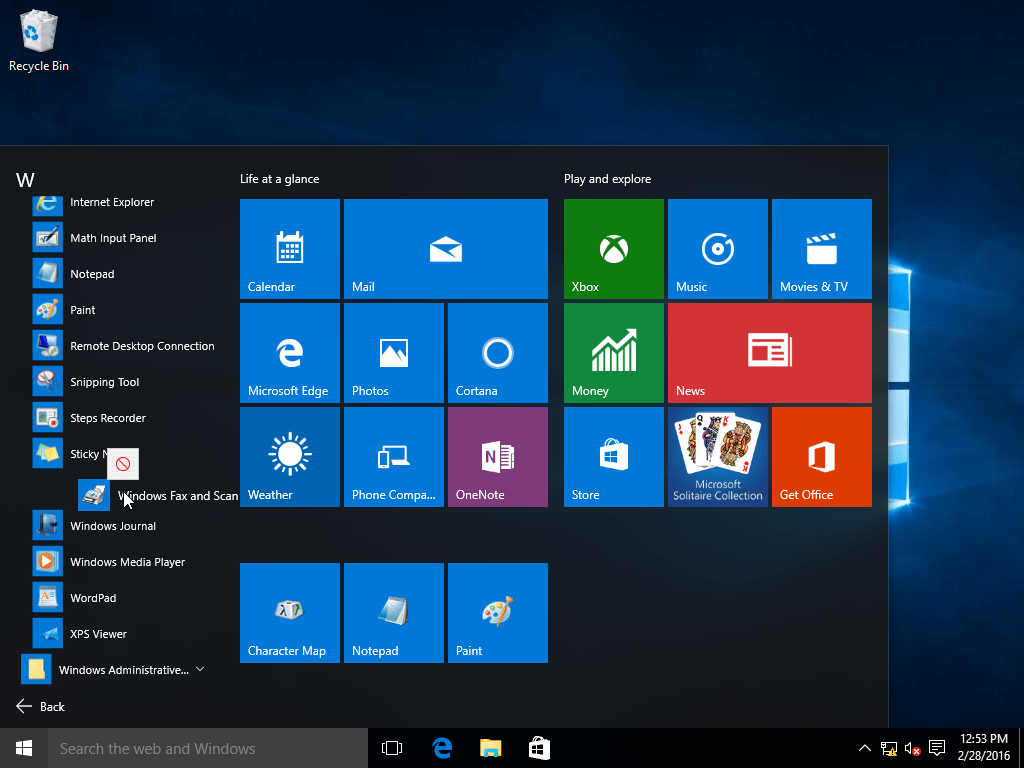The width and height of the screenshot is (1024, 768).
Task: Launch Remote Desktop Connection
Action: point(124,345)
